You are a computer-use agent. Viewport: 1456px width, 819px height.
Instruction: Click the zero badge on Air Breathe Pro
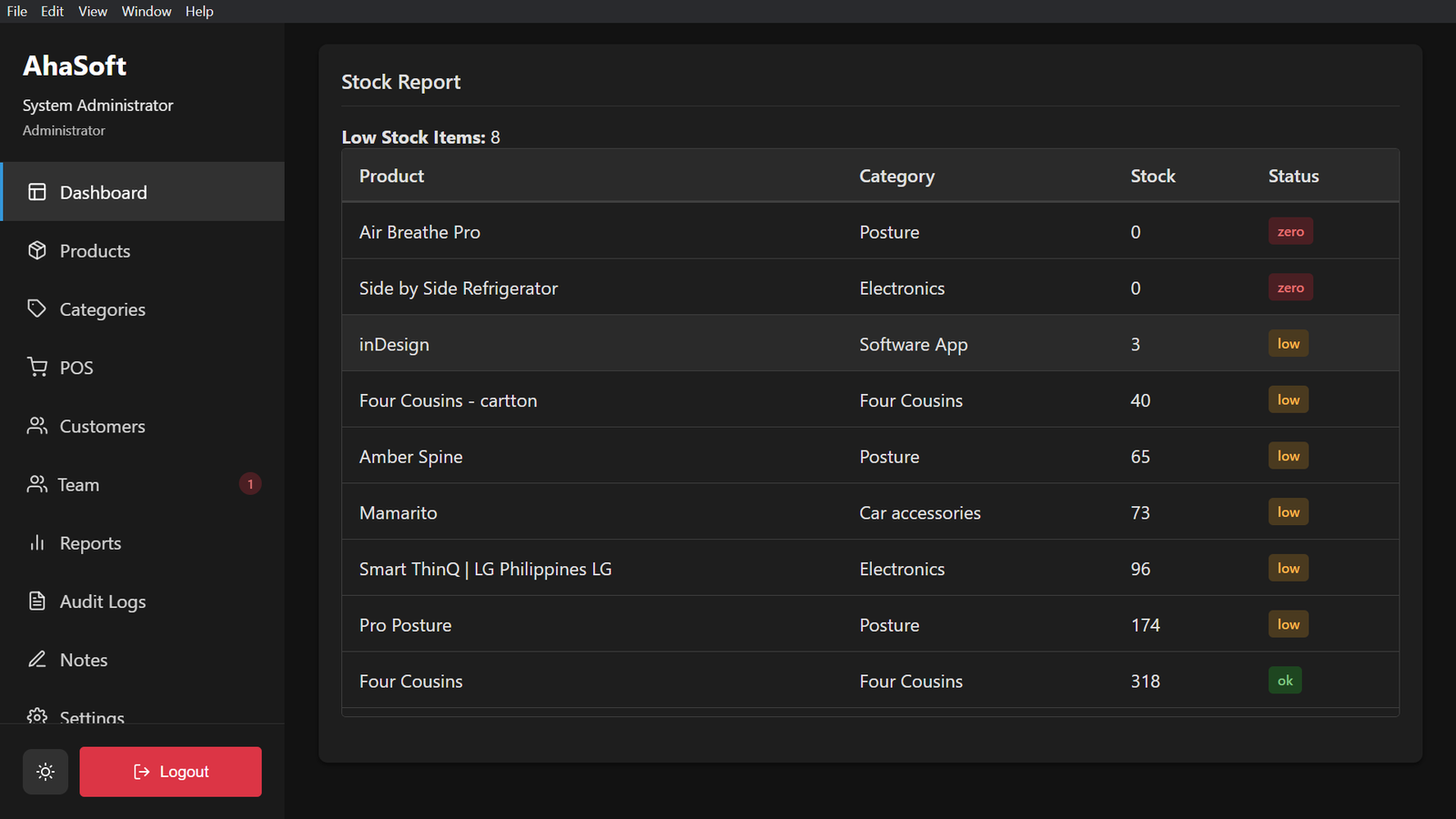coord(1290,231)
